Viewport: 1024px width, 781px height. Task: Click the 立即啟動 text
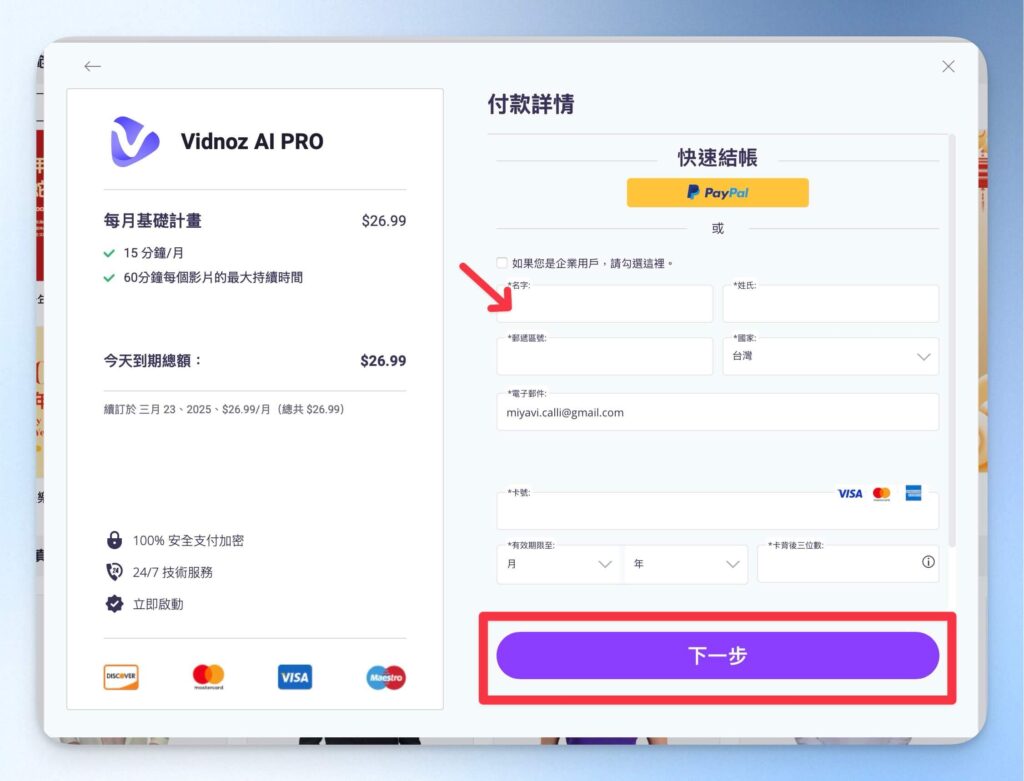(x=158, y=605)
